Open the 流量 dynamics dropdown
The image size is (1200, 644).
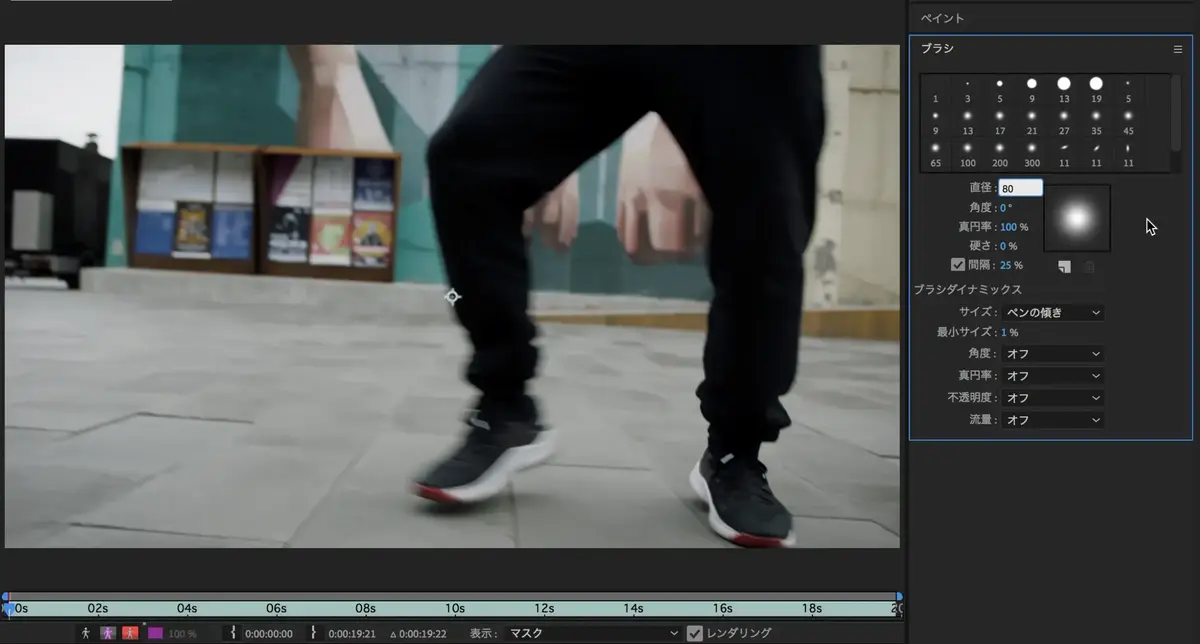(x=1052, y=420)
